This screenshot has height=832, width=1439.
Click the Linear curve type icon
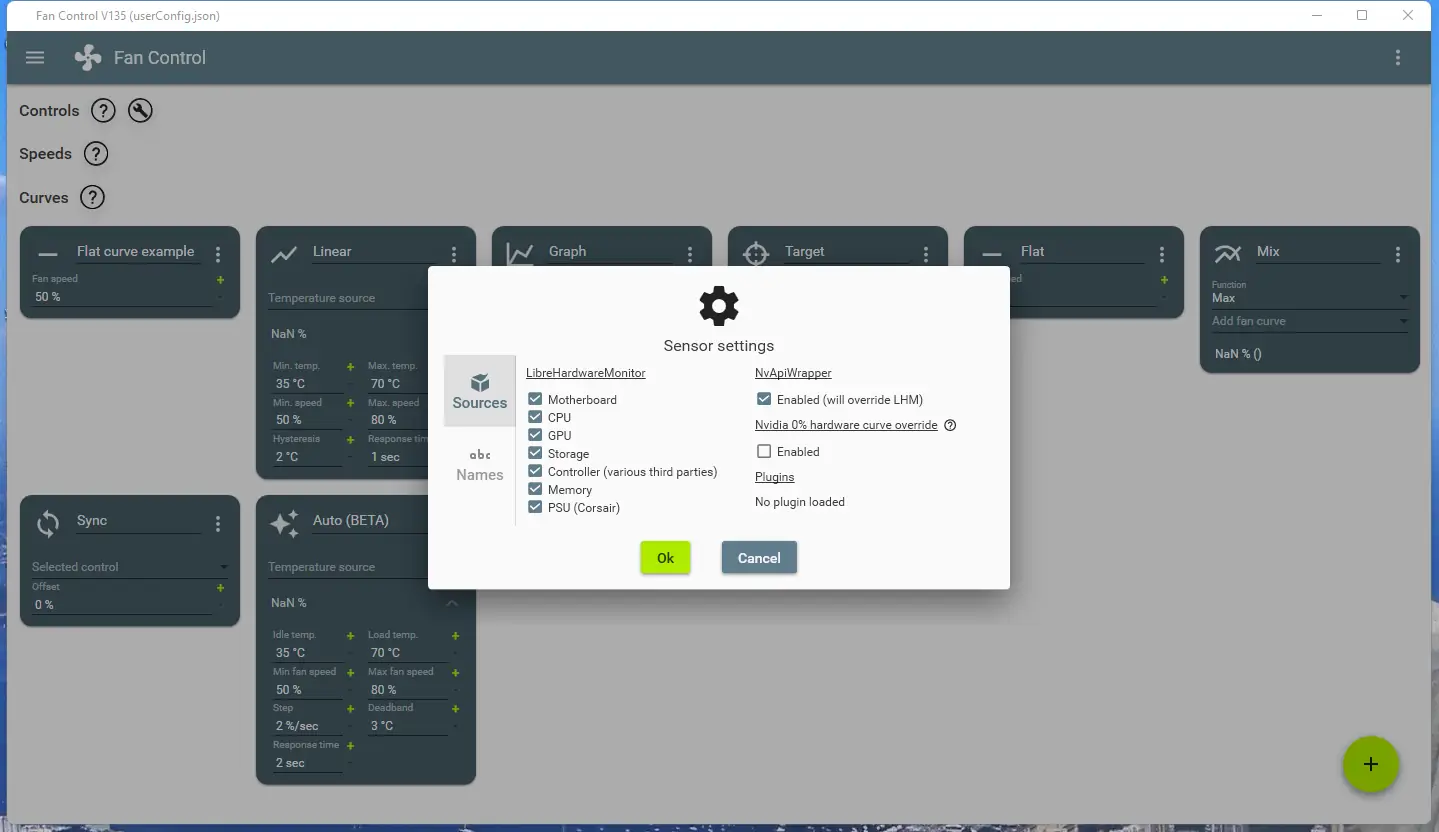[x=284, y=254]
